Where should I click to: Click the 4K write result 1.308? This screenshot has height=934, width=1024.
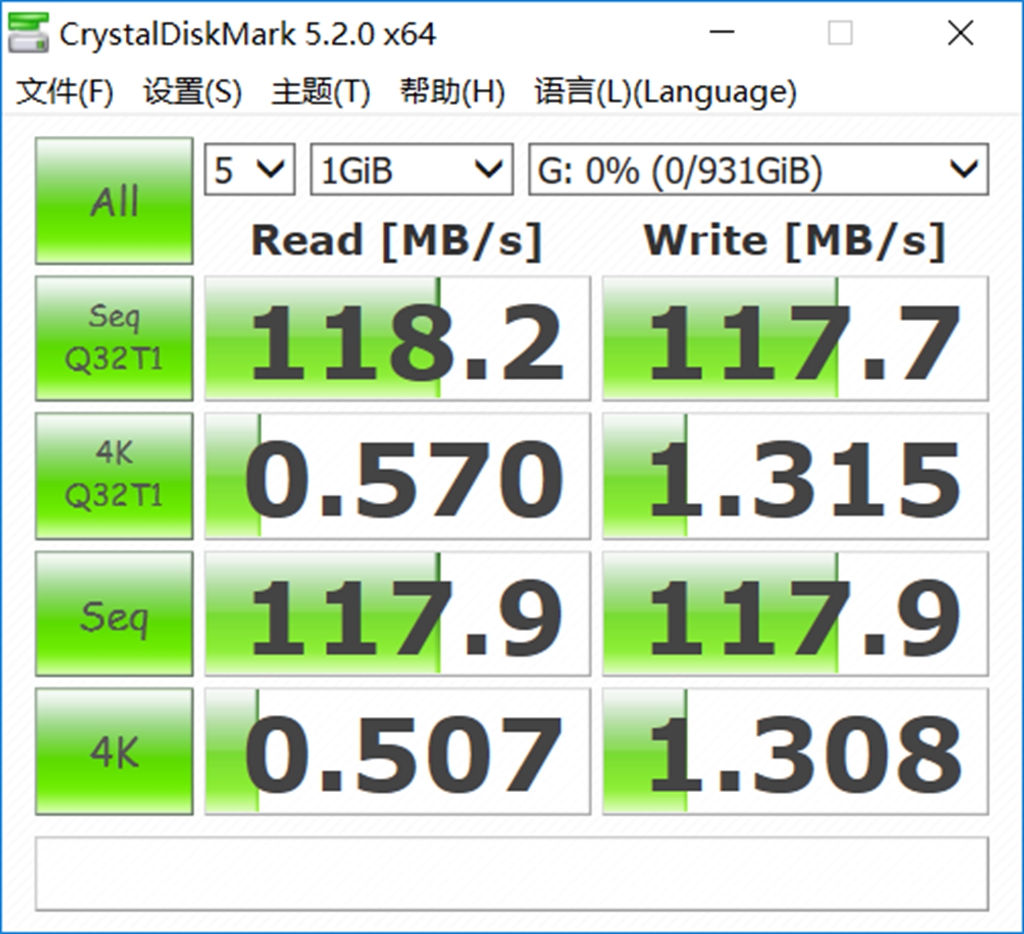795,751
